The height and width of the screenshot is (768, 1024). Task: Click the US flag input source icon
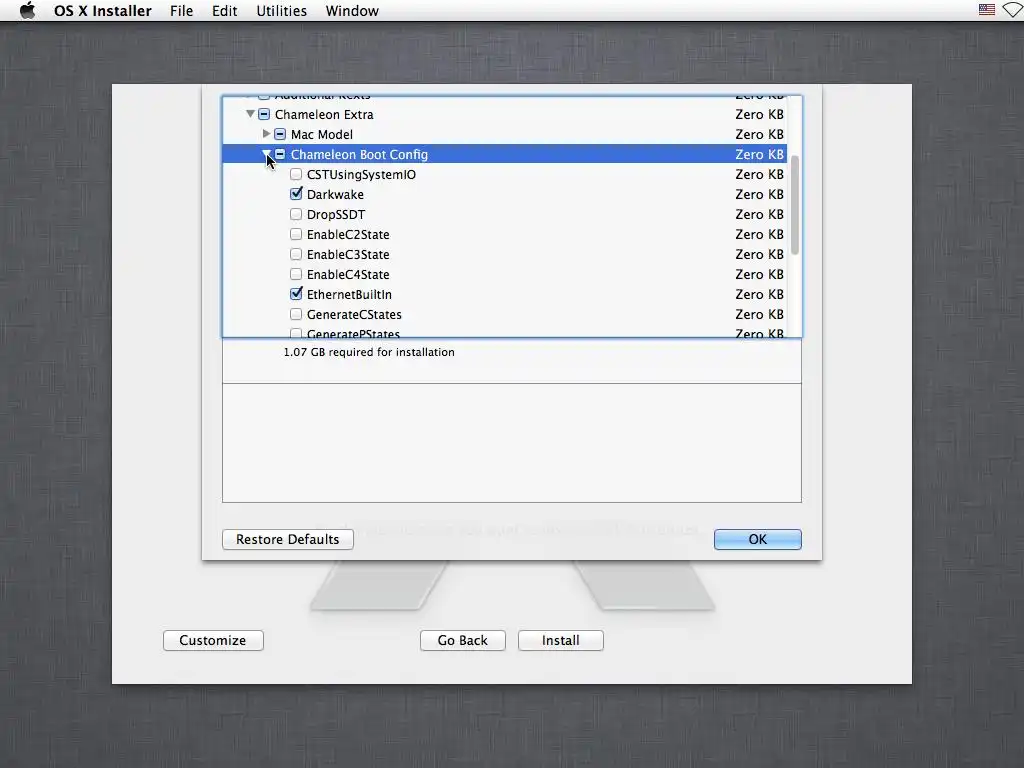[987, 10]
